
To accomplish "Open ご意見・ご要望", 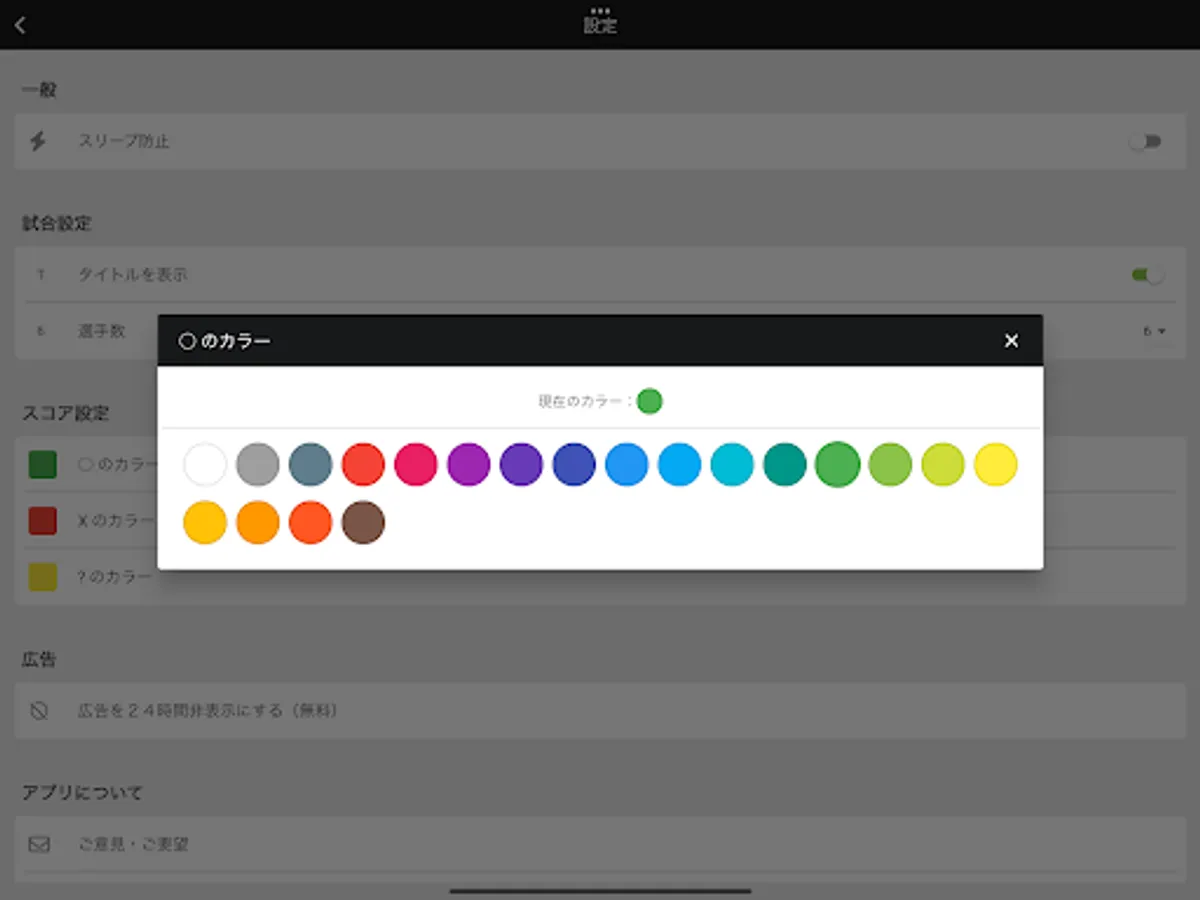I will click(600, 844).
